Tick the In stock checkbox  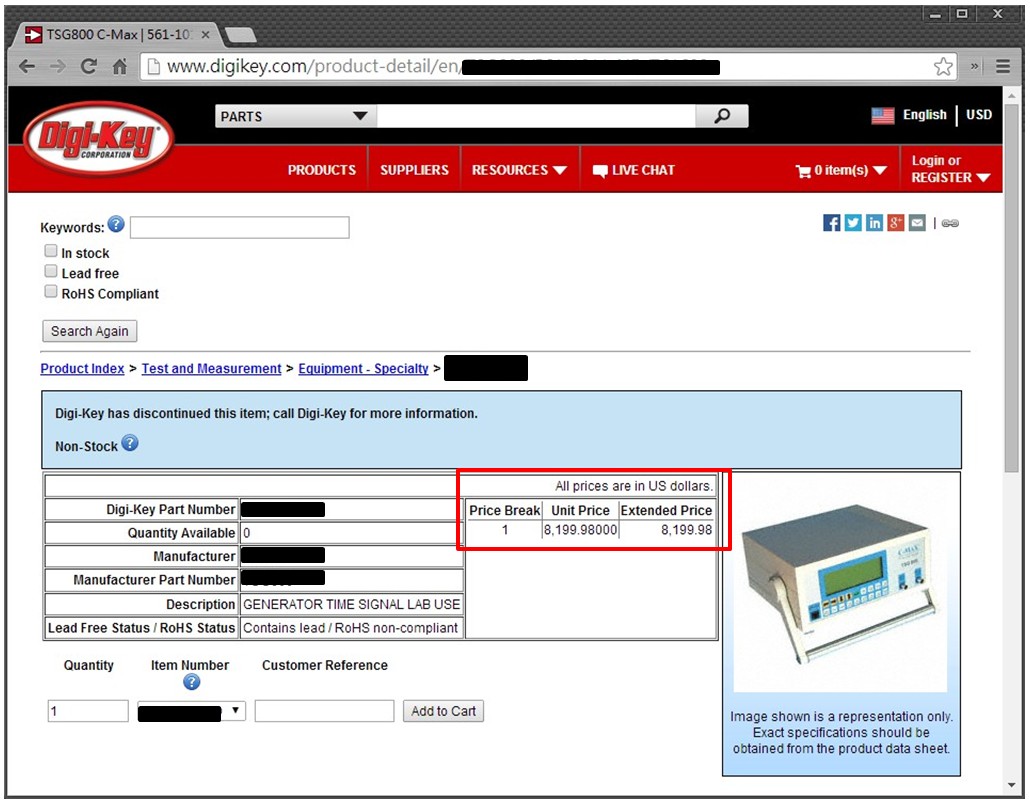tap(51, 251)
